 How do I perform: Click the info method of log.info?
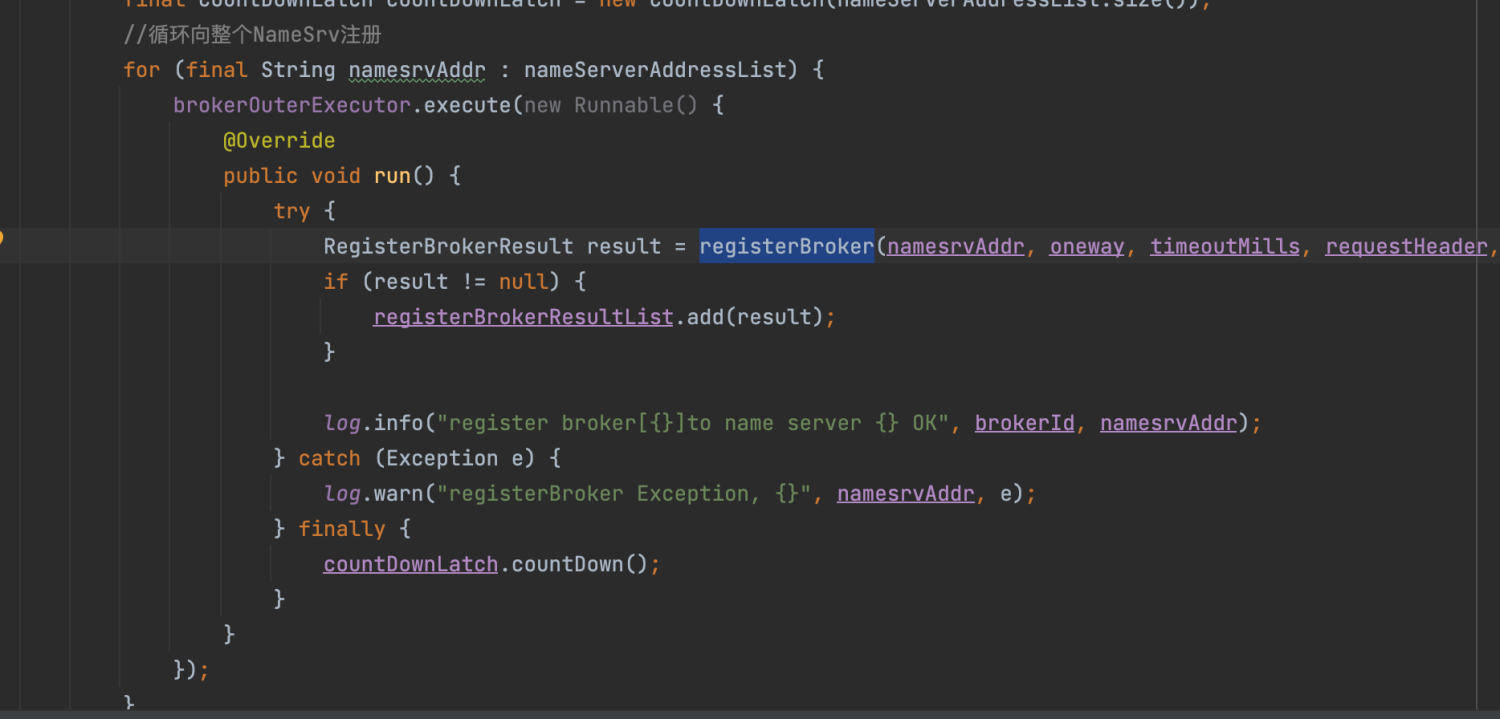pos(398,423)
